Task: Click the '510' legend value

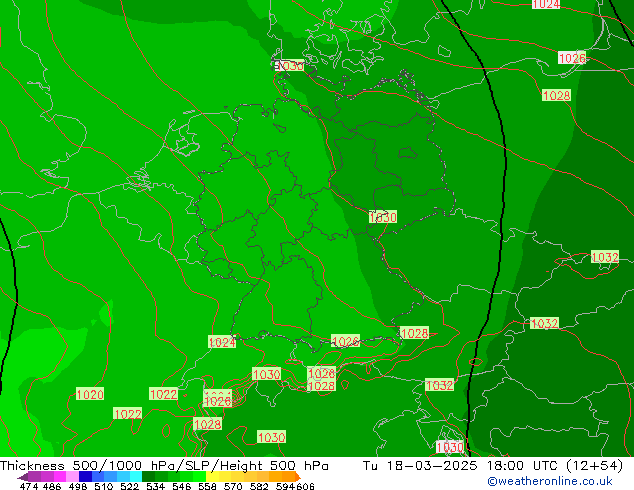Action: 104,486
